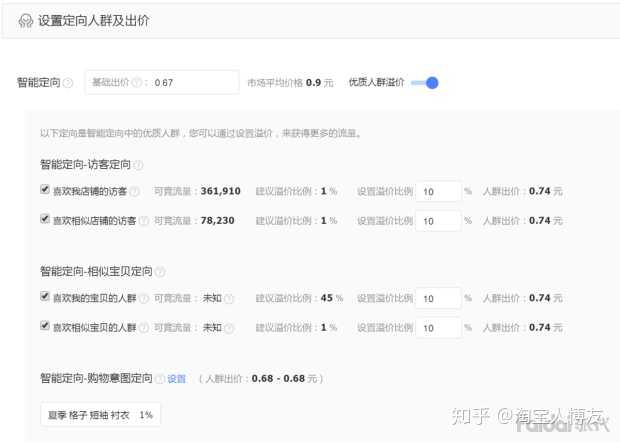Click help icon inside 基础出价 field
Screen dimensions: 620x443
[137, 82]
